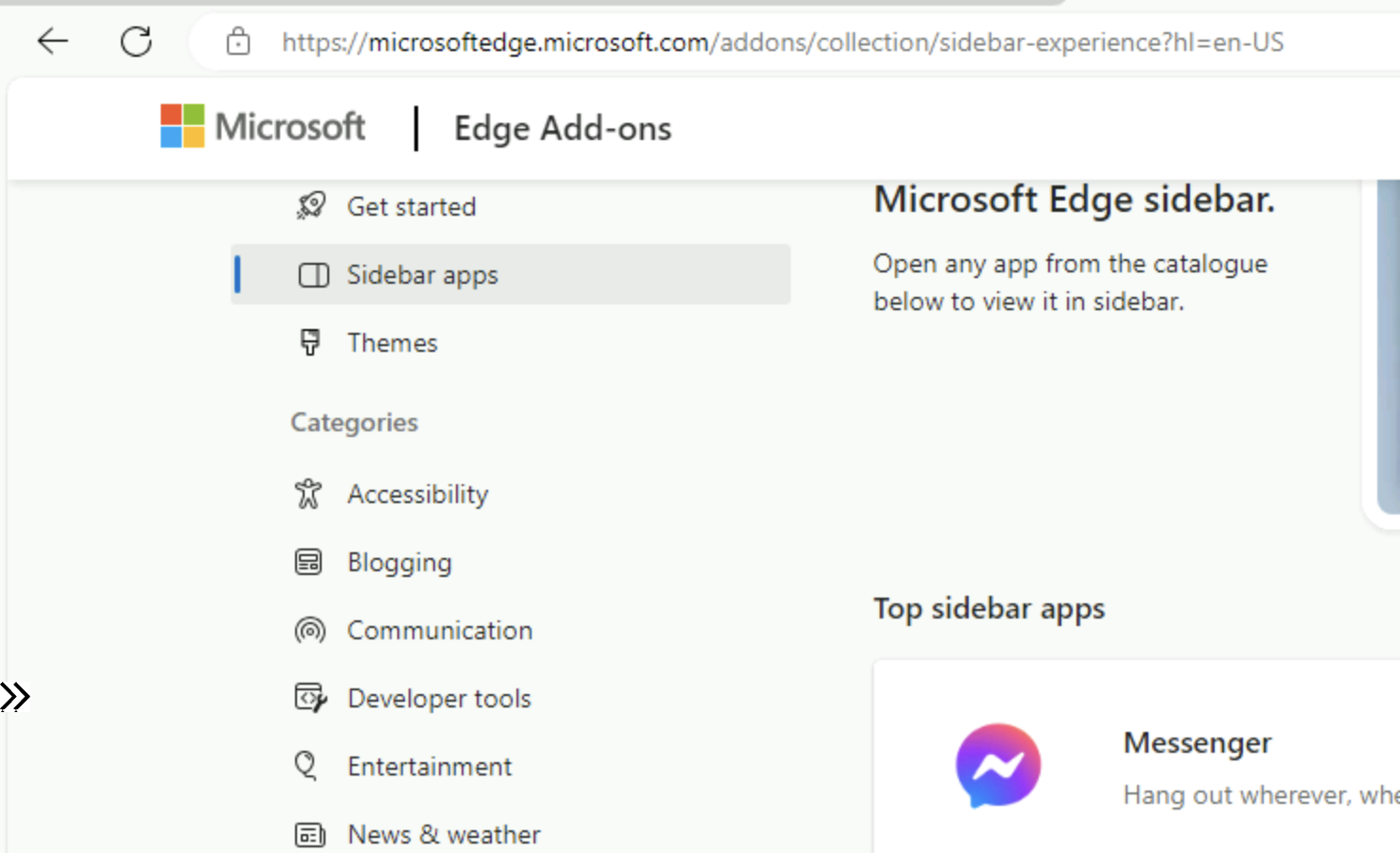Click the Edge Add-ons header link
The height and width of the screenshot is (853, 1400).
click(x=562, y=128)
